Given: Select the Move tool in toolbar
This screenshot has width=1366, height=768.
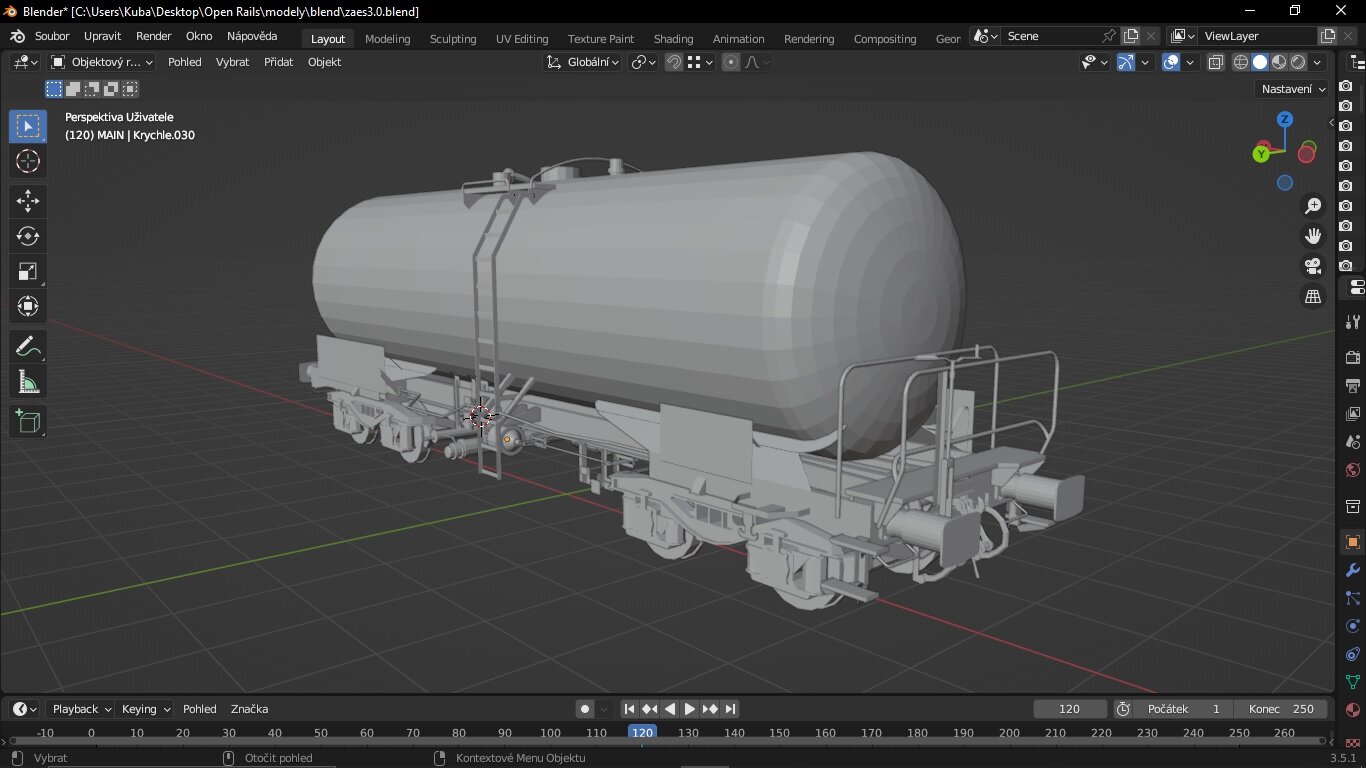Looking at the screenshot, I should [28, 201].
